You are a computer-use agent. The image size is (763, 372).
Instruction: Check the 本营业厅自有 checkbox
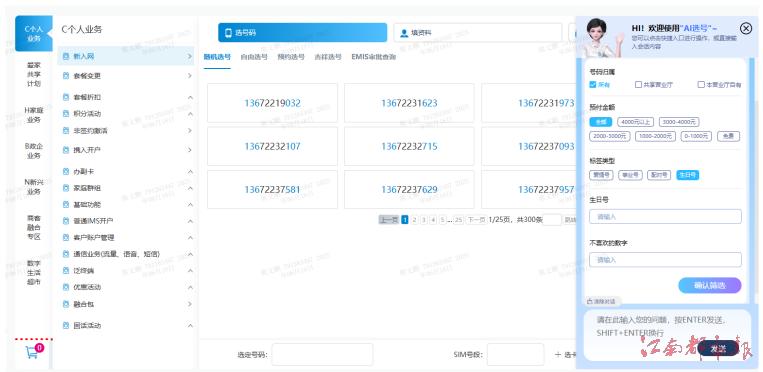(701, 84)
